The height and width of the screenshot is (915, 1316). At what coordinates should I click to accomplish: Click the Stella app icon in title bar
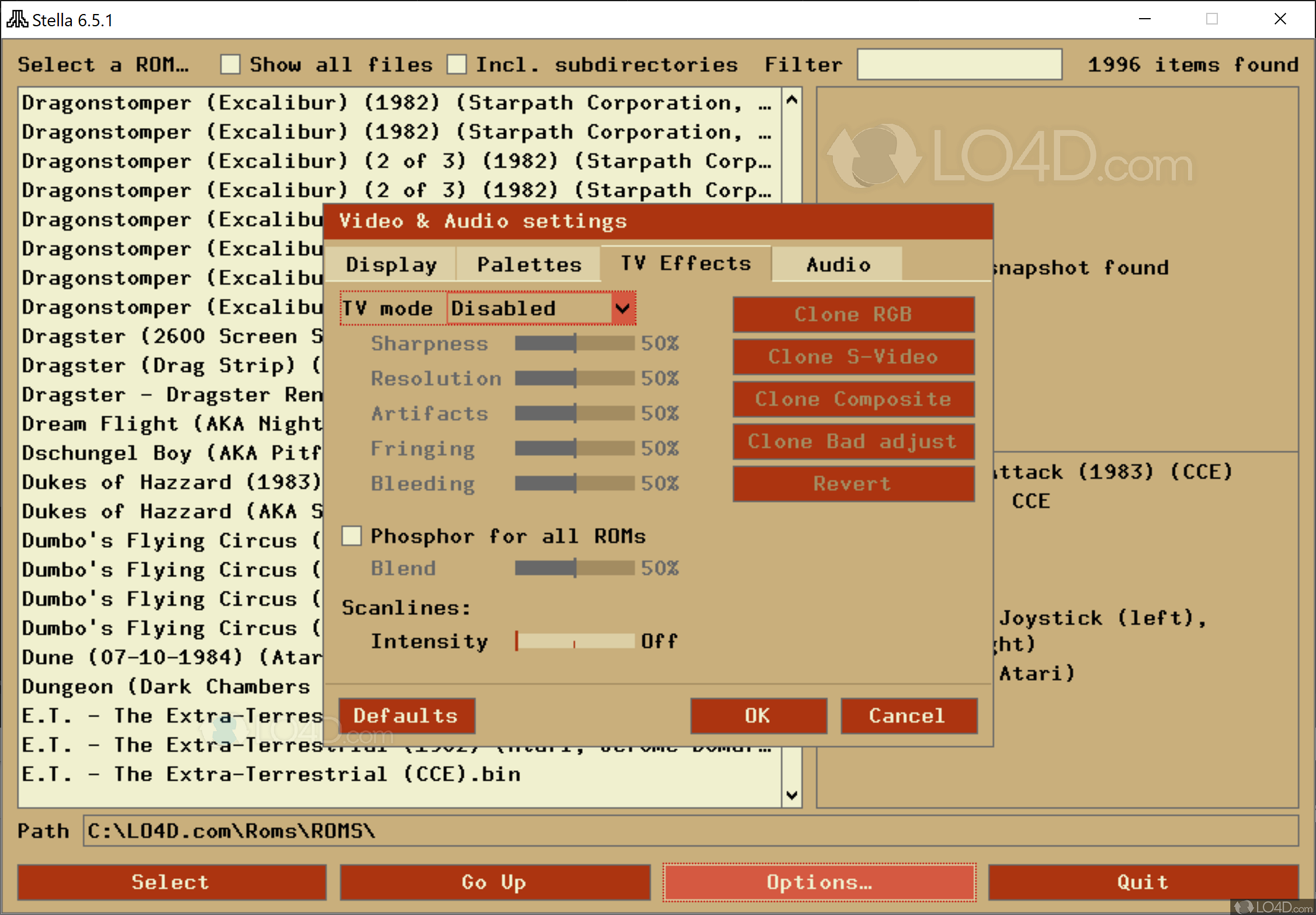pos(16,19)
